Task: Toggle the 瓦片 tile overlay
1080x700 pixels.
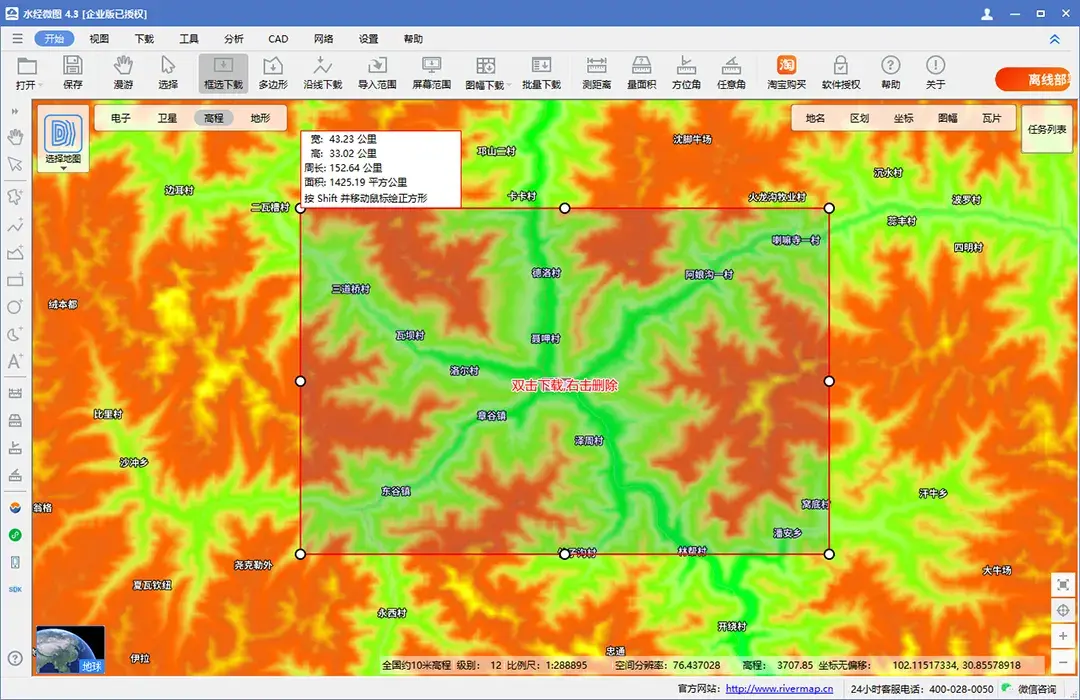Action: point(992,119)
